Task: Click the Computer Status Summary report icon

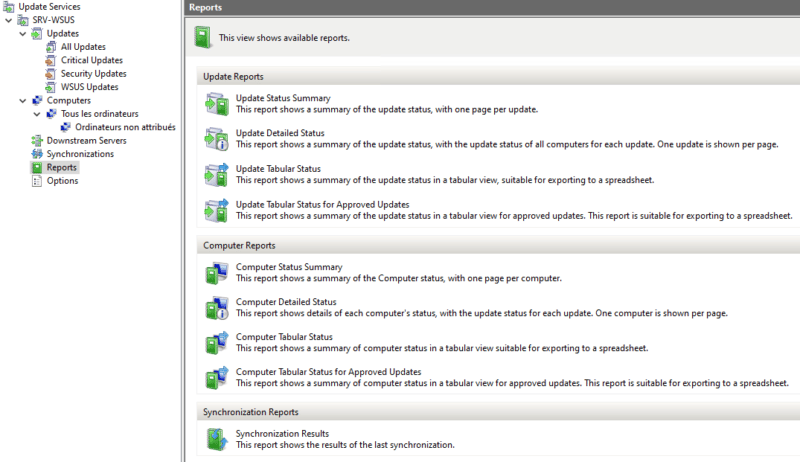Action: point(216,273)
